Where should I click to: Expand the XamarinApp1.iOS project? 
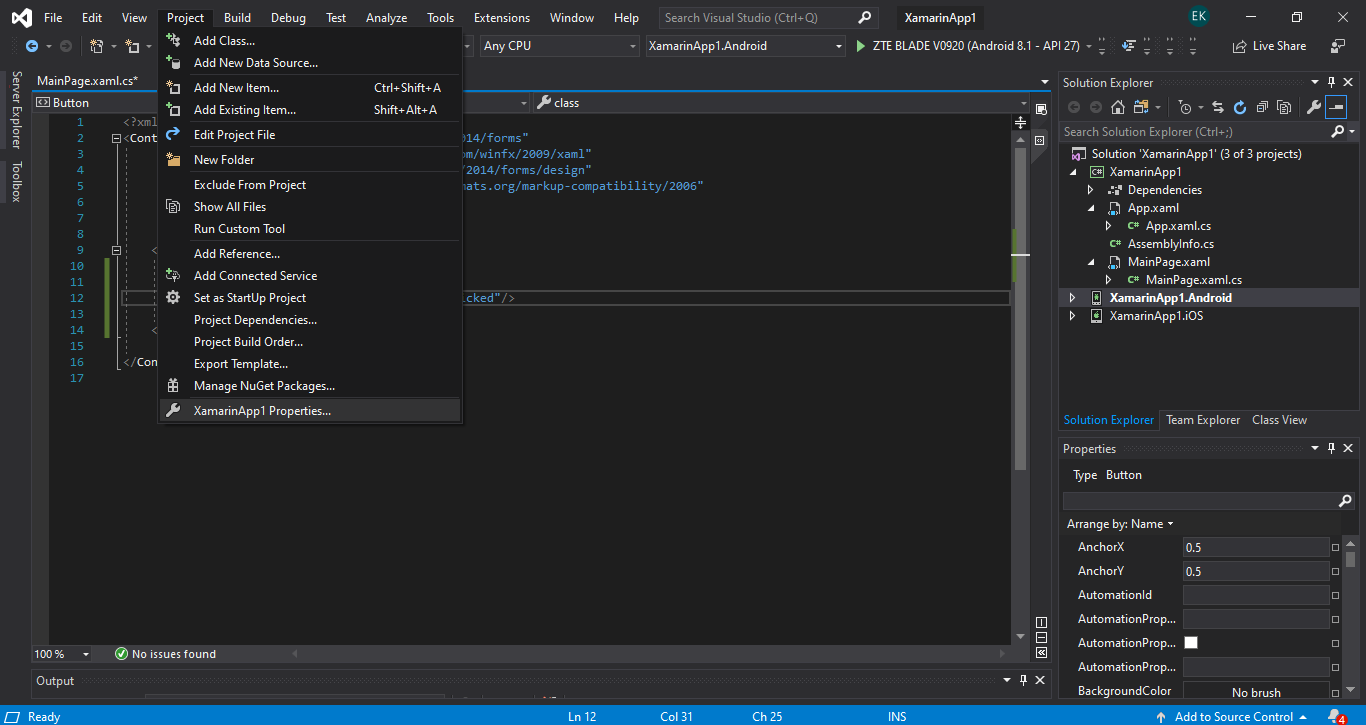coord(1073,316)
